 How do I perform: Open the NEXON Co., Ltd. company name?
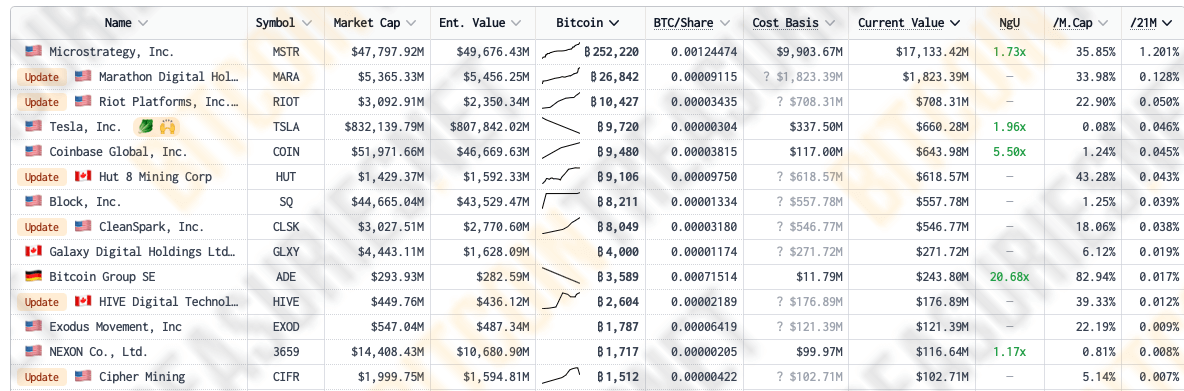(99, 351)
